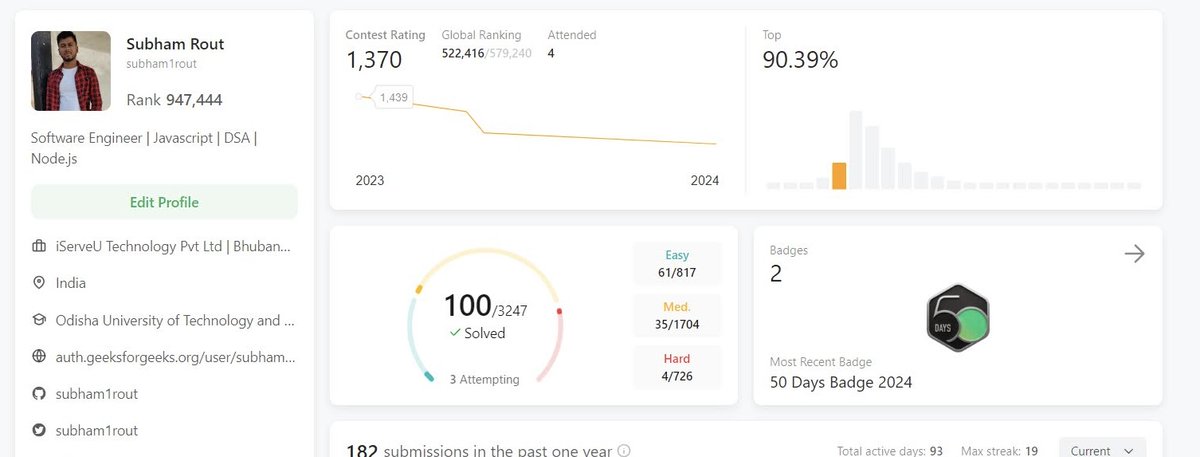
Task: Click the Max streak: 19 text
Action: 999,451
